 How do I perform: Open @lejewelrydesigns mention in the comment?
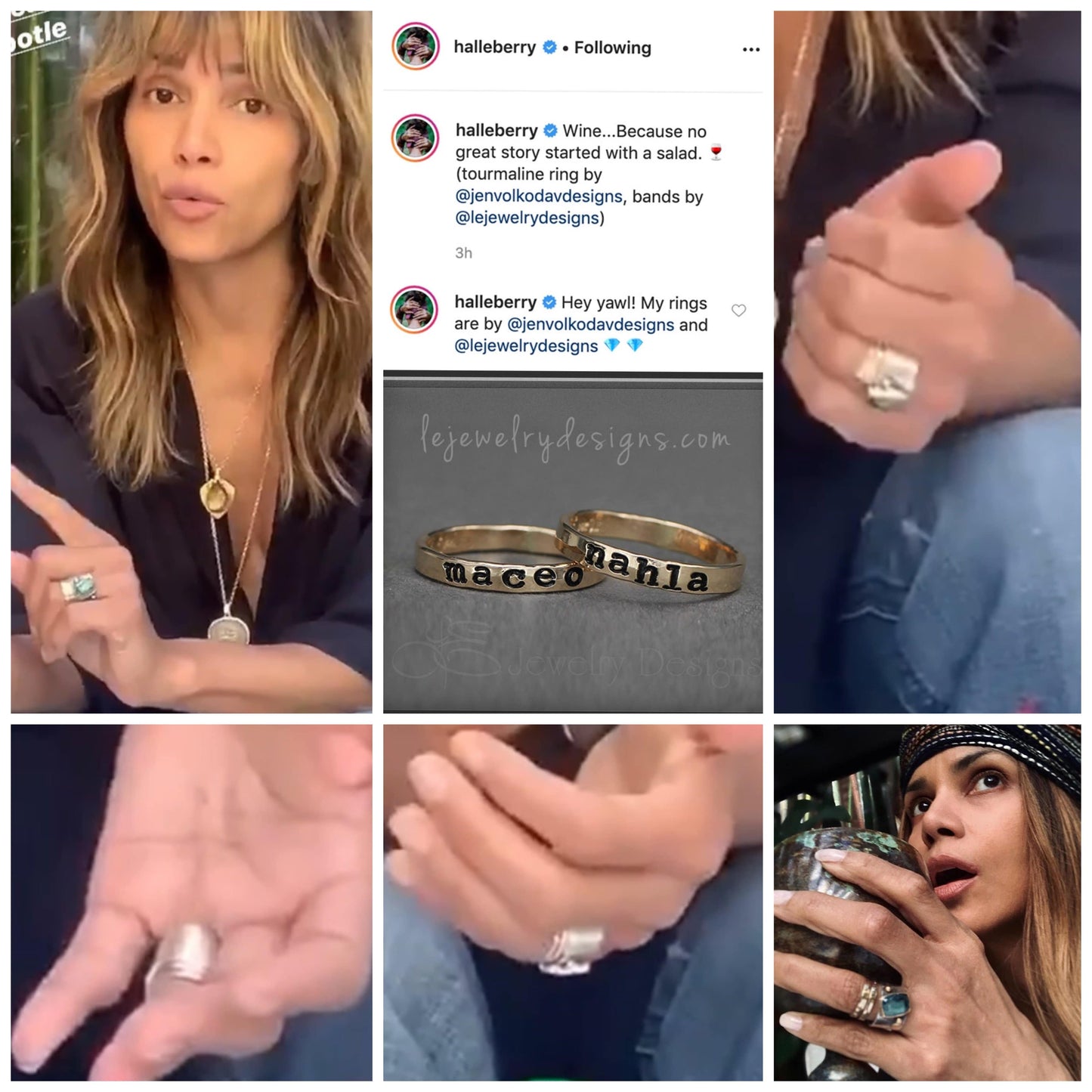tap(526, 346)
